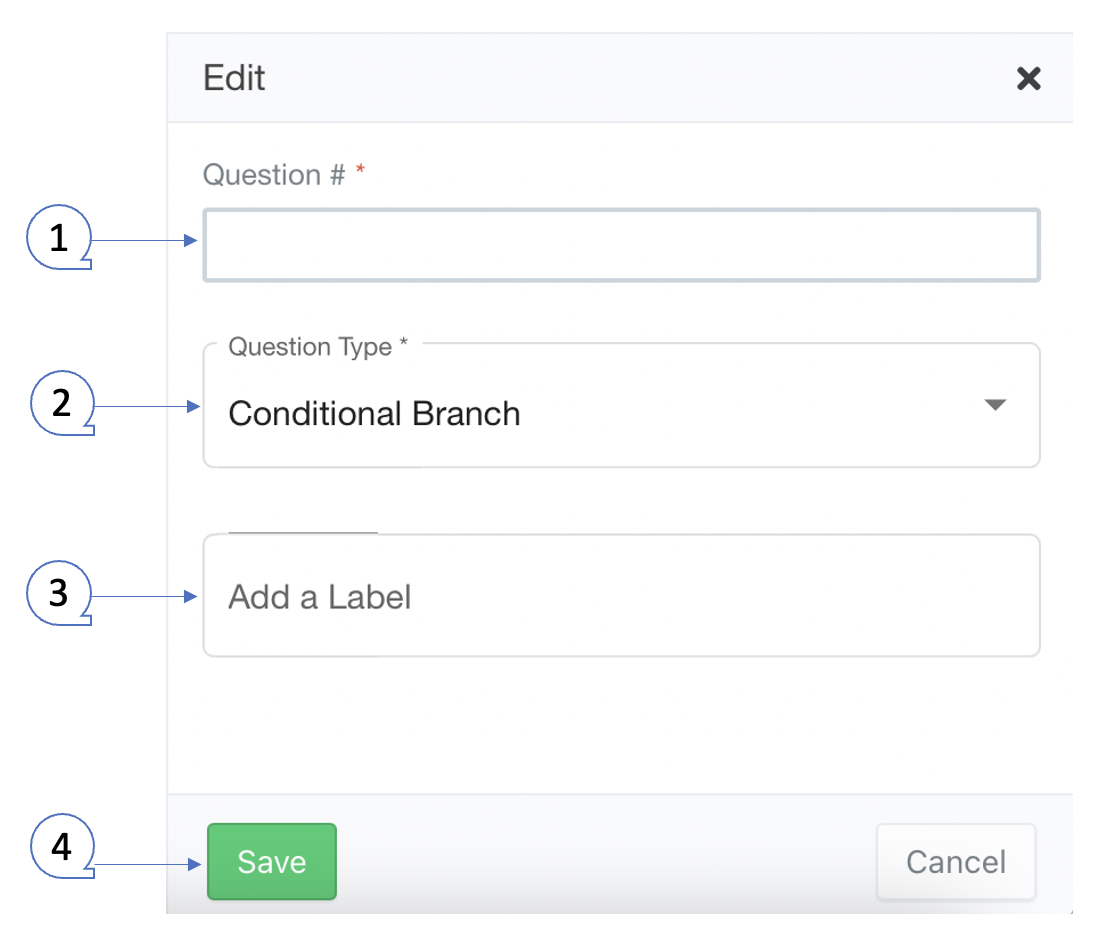The height and width of the screenshot is (930, 1114).
Task: Focus the Add a Label field
Action: [620, 595]
